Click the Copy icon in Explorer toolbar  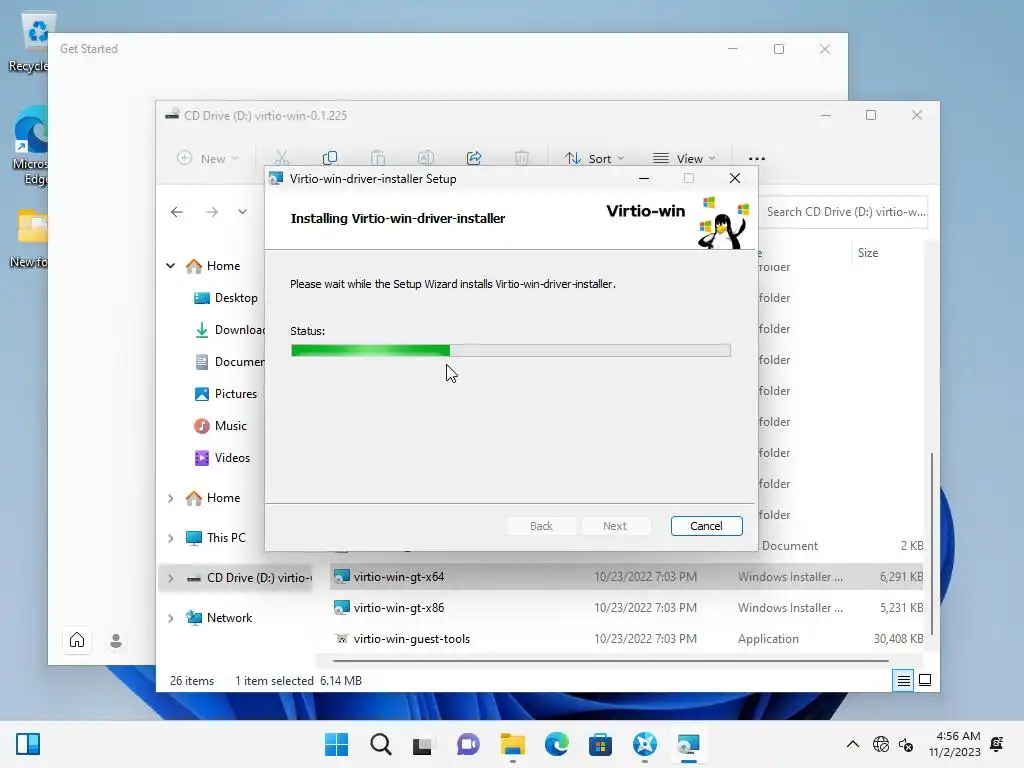[330, 158]
